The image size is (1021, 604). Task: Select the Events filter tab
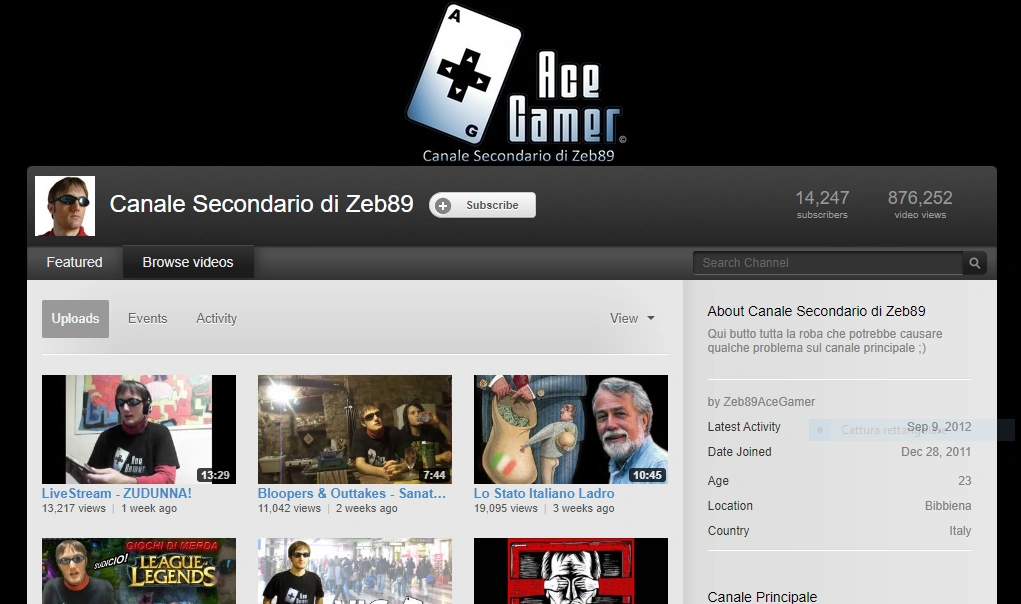click(x=148, y=318)
